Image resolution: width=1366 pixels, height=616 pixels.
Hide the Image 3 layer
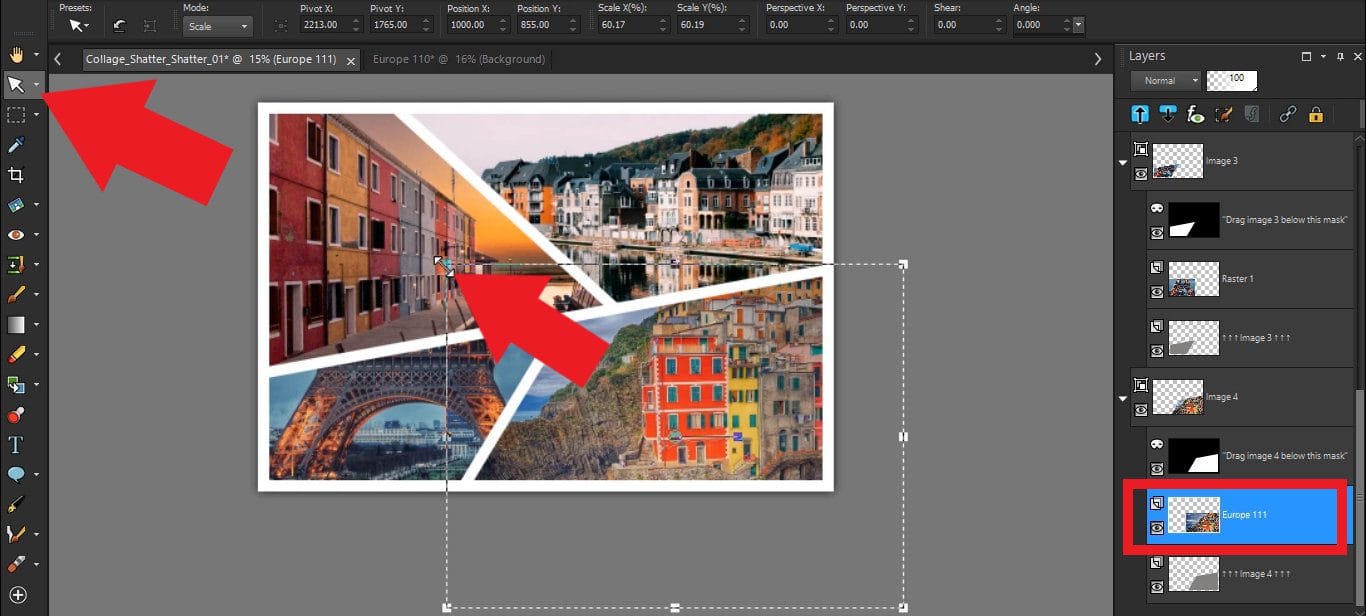[1140, 172]
